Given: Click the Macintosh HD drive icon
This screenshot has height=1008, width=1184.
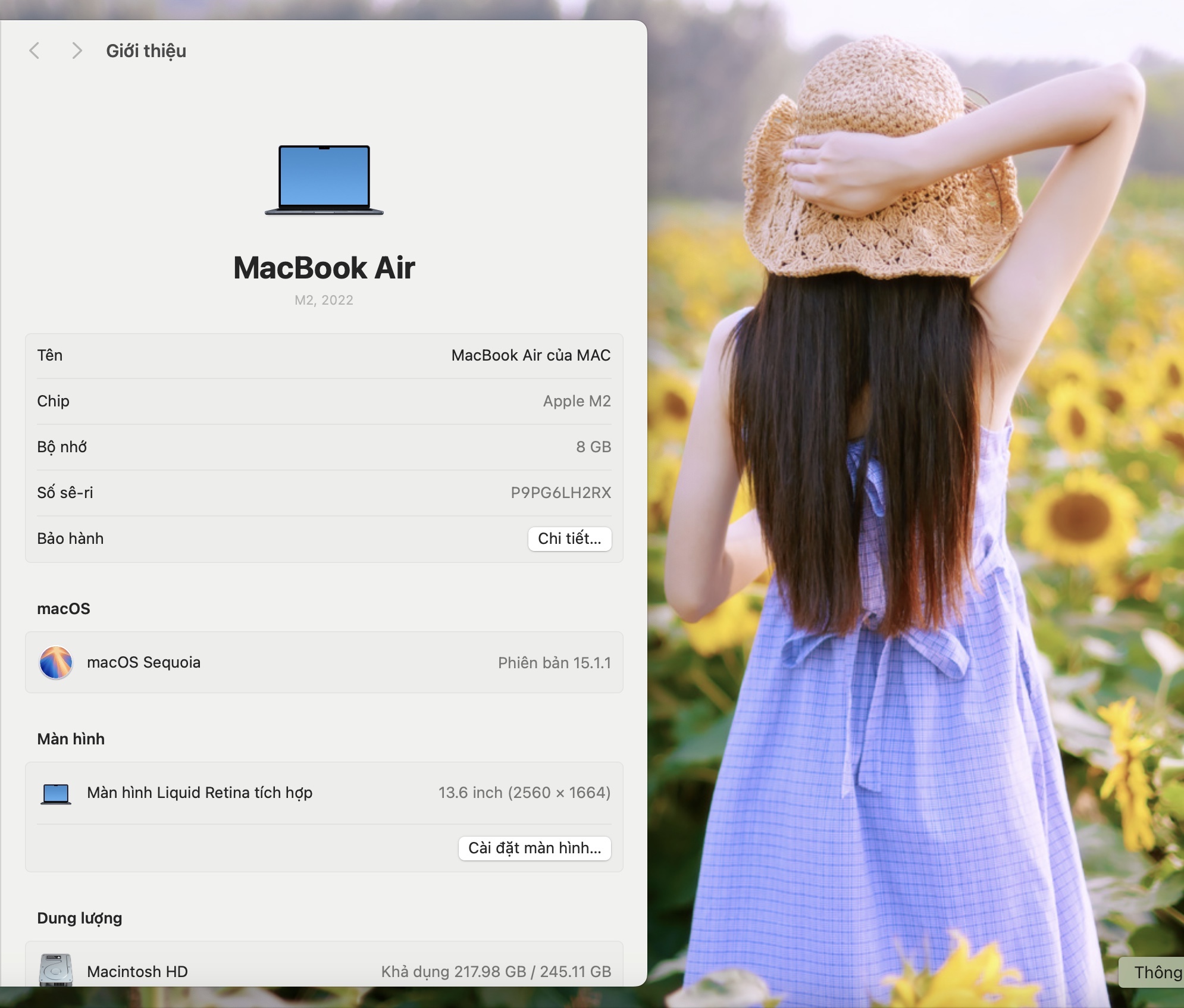Looking at the screenshot, I should coord(56,970).
